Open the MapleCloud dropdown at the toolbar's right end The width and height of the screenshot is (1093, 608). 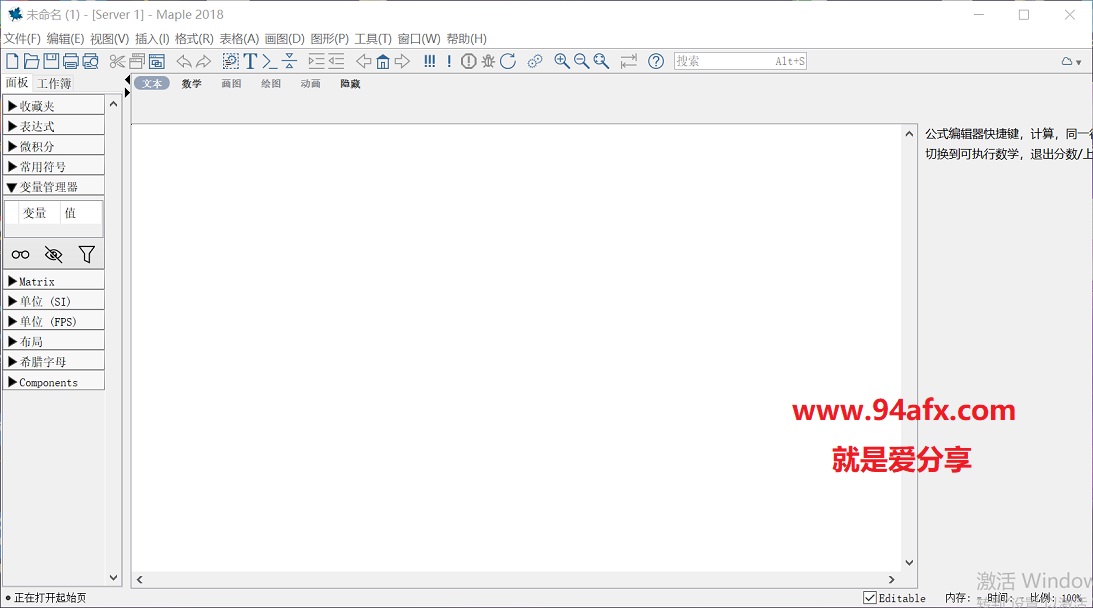1071,61
